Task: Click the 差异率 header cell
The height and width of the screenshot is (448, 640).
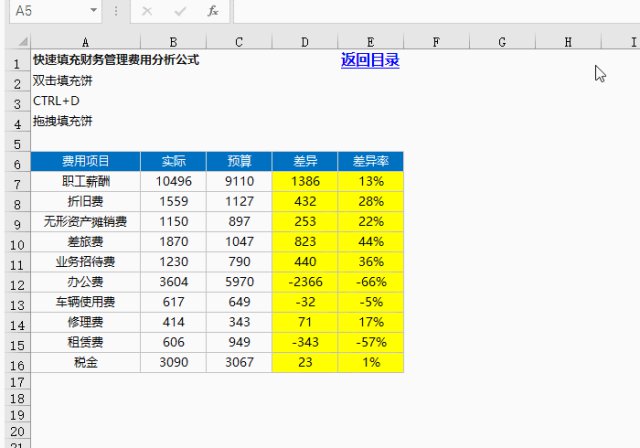Action: 371,161
